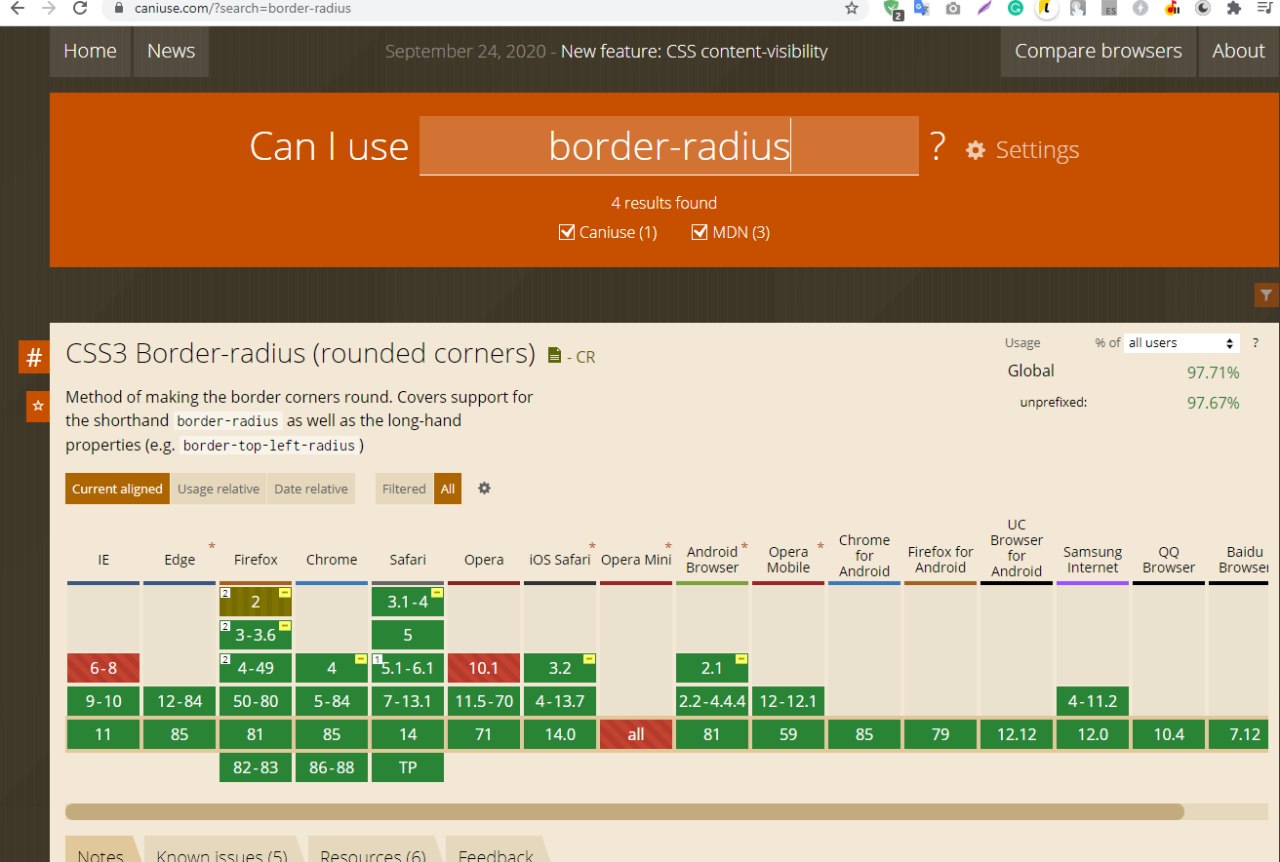Open the About page
Image resolution: width=1280 pixels, height=862 pixels.
pos(1238,51)
